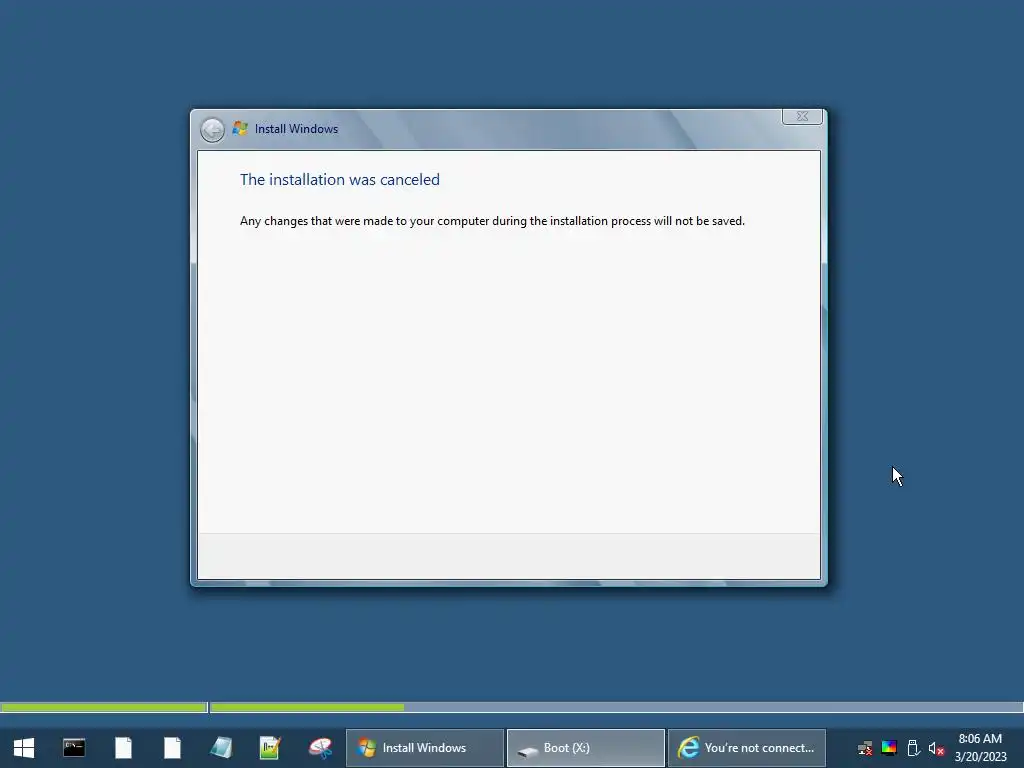Launch the Command Prompt taskbar icon
Screen dimensions: 1024x768
74,748
